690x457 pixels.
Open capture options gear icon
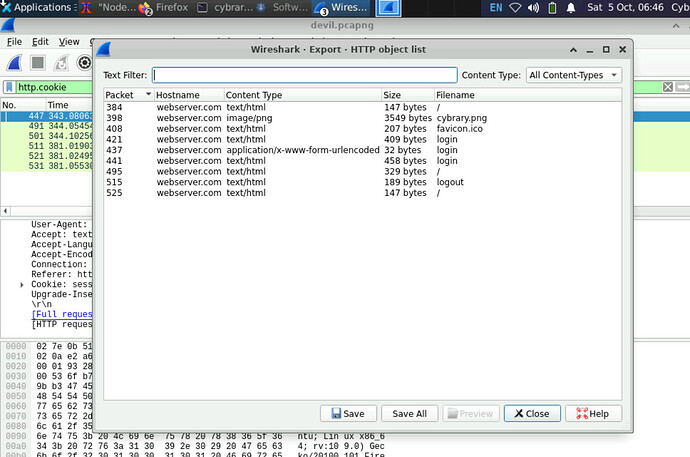click(x=85, y=63)
